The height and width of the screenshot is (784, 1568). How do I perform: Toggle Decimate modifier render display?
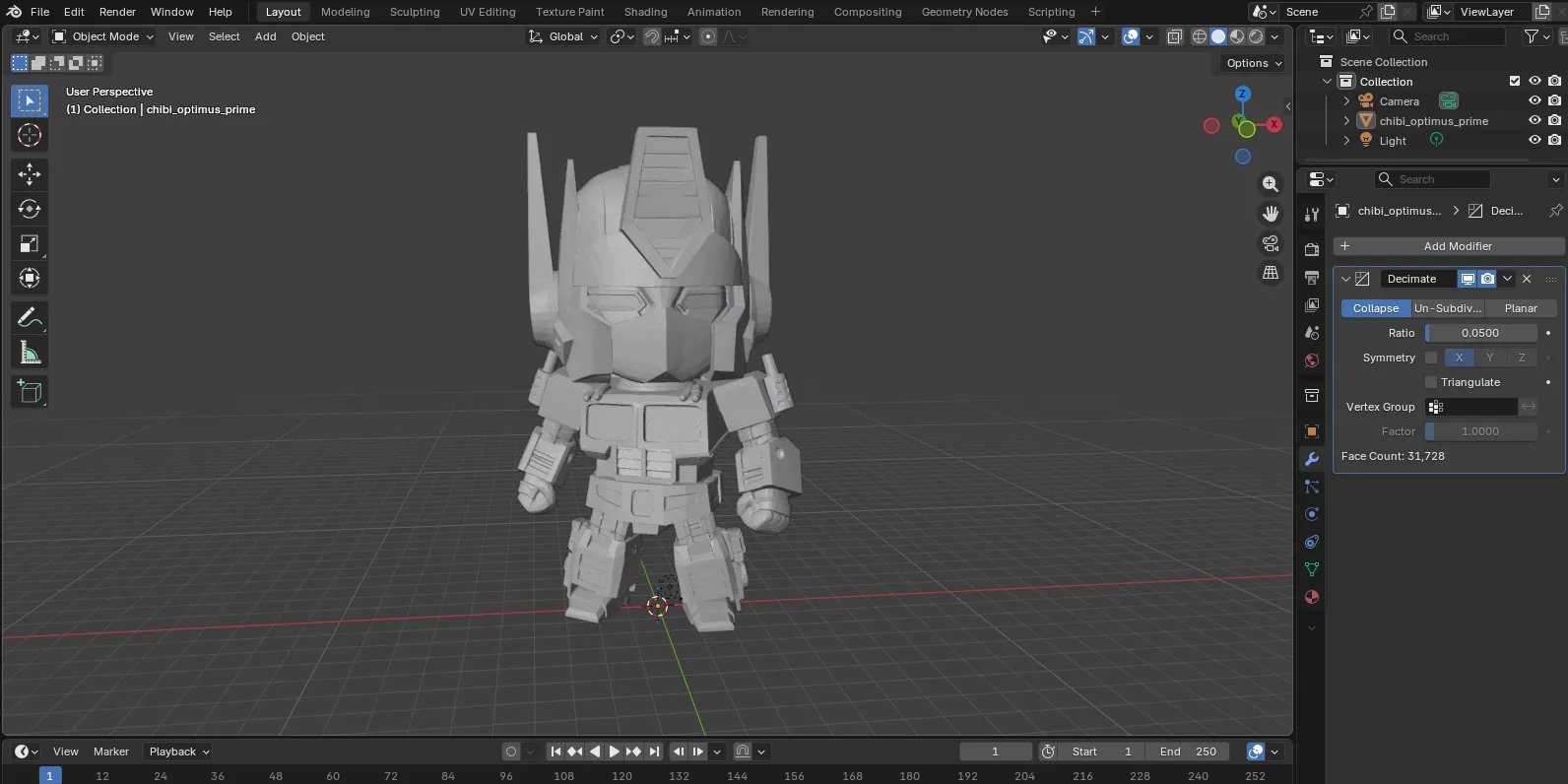[x=1487, y=279]
